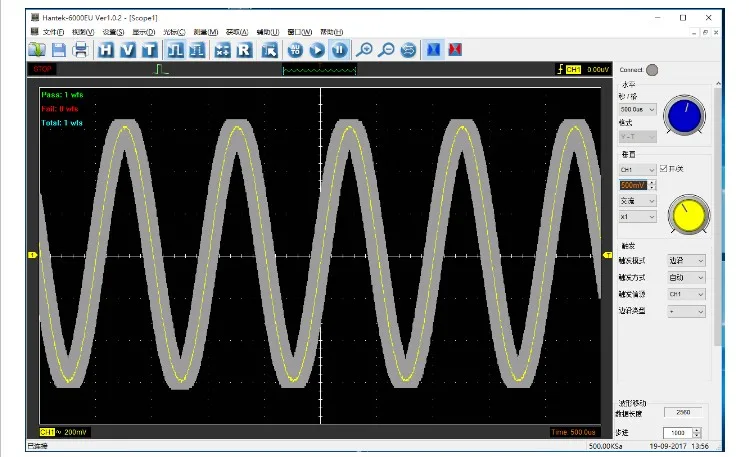The image size is (749, 457).
Task: Start acquisition with the play icon
Action: click(x=317, y=50)
